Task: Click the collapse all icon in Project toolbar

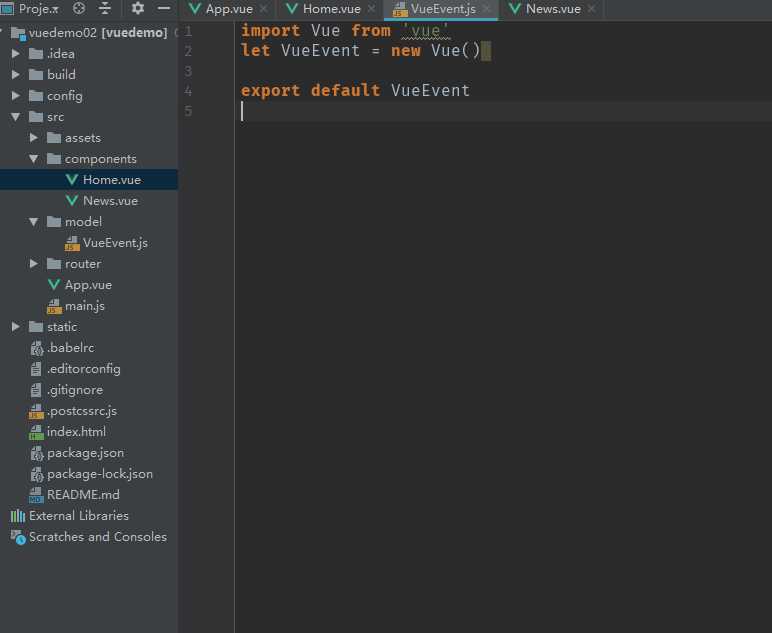Action: (x=105, y=8)
